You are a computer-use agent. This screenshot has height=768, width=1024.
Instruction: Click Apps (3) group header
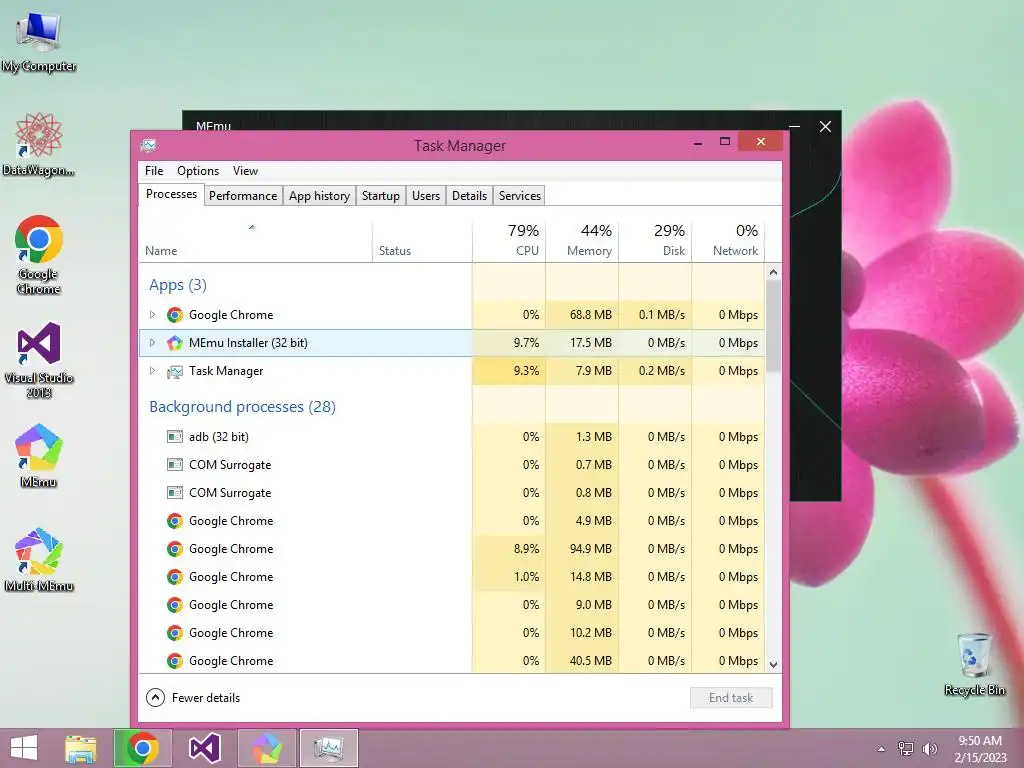pos(178,285)
